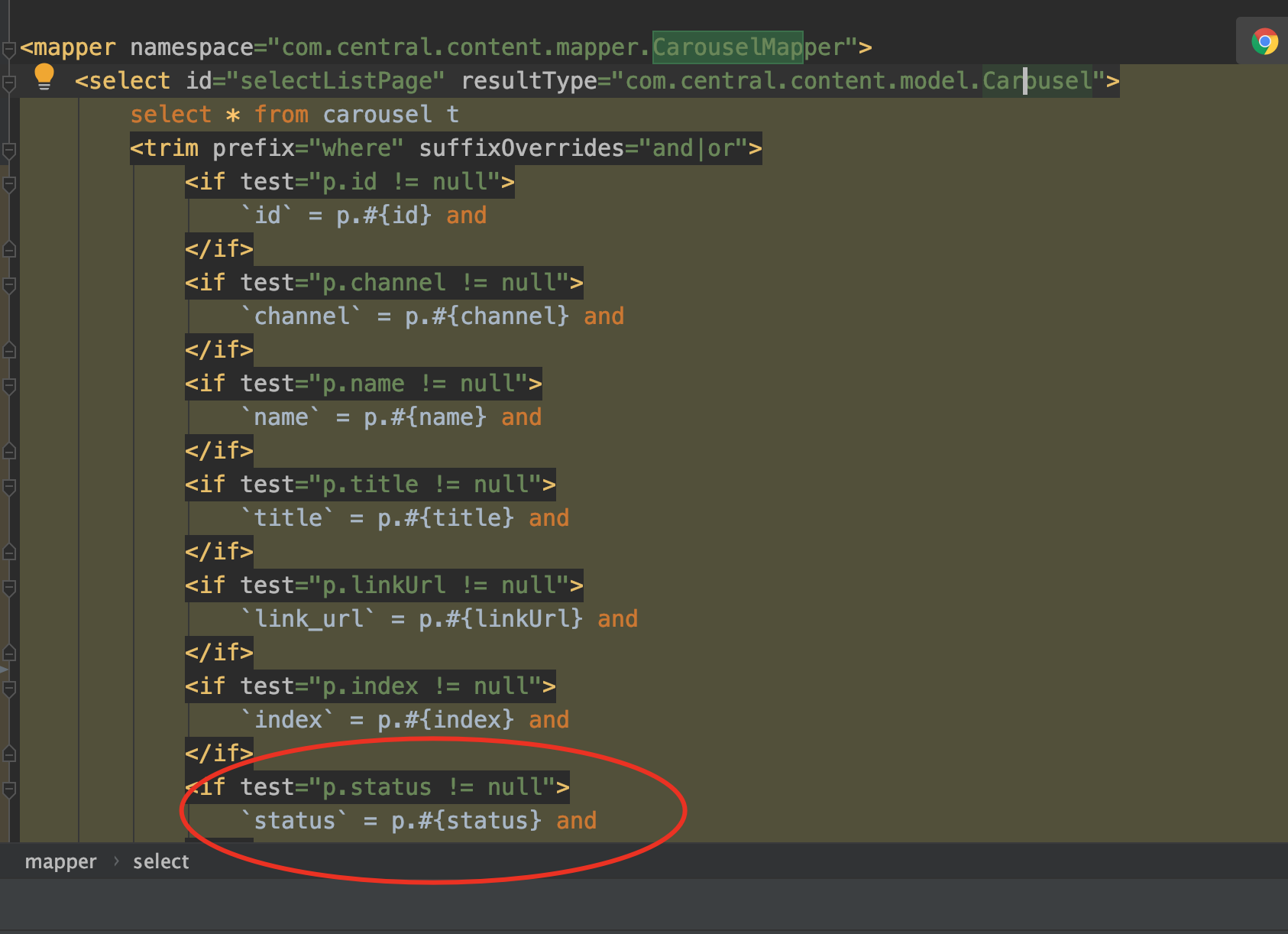Fold the p.id if block
Screen dimensions: 1288x934
coord(9,183)
